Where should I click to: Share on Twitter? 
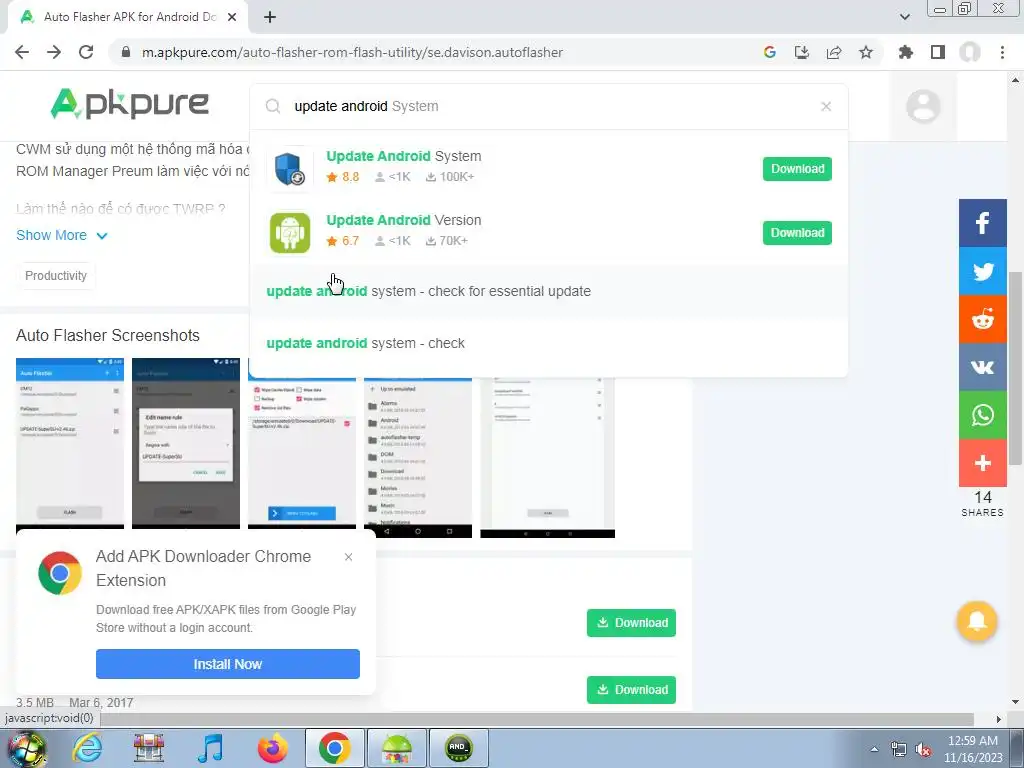982,271
